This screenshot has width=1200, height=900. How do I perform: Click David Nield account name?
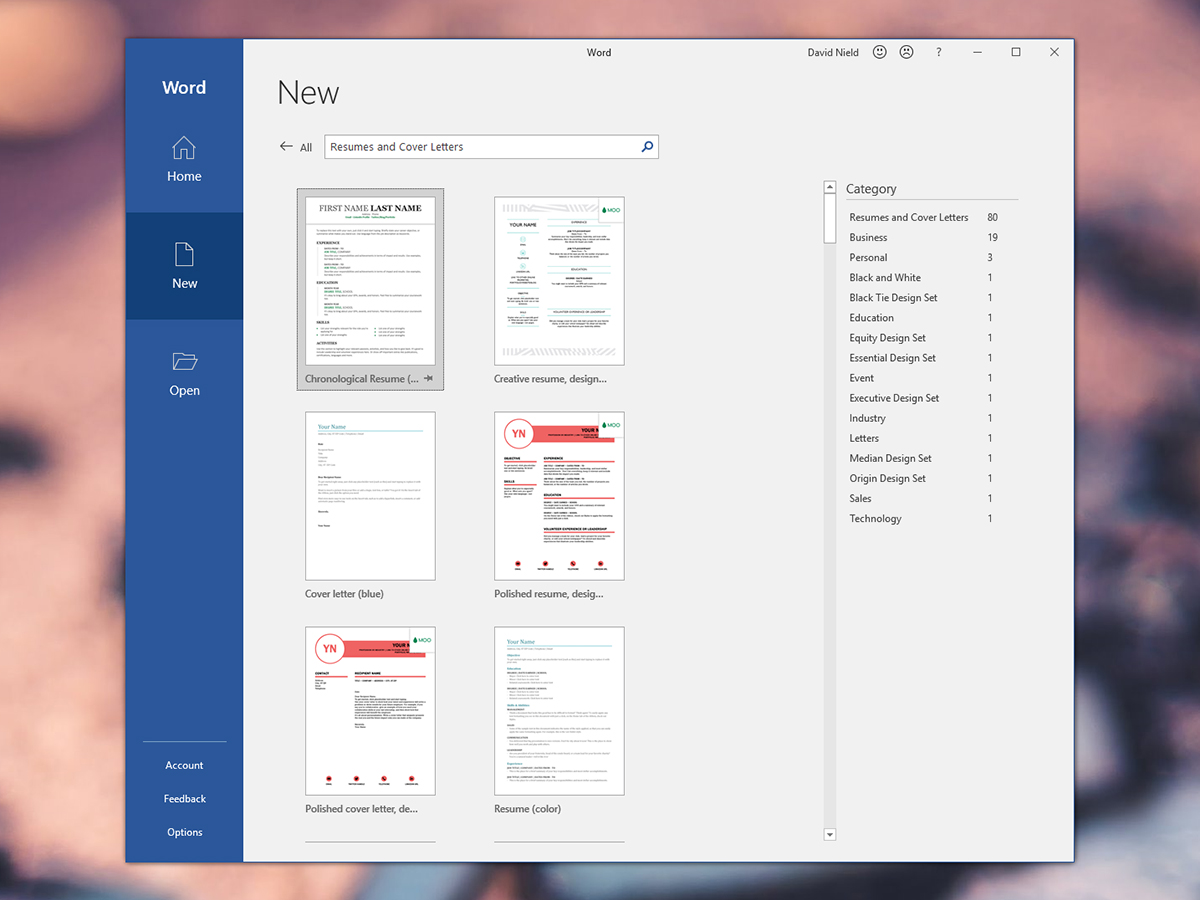pos(833,52)
